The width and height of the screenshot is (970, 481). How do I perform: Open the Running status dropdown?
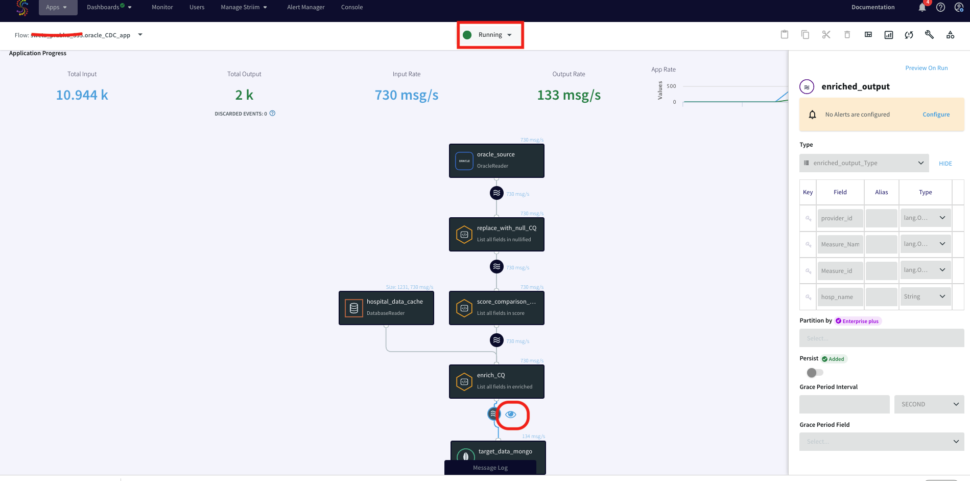coord(491,35)
